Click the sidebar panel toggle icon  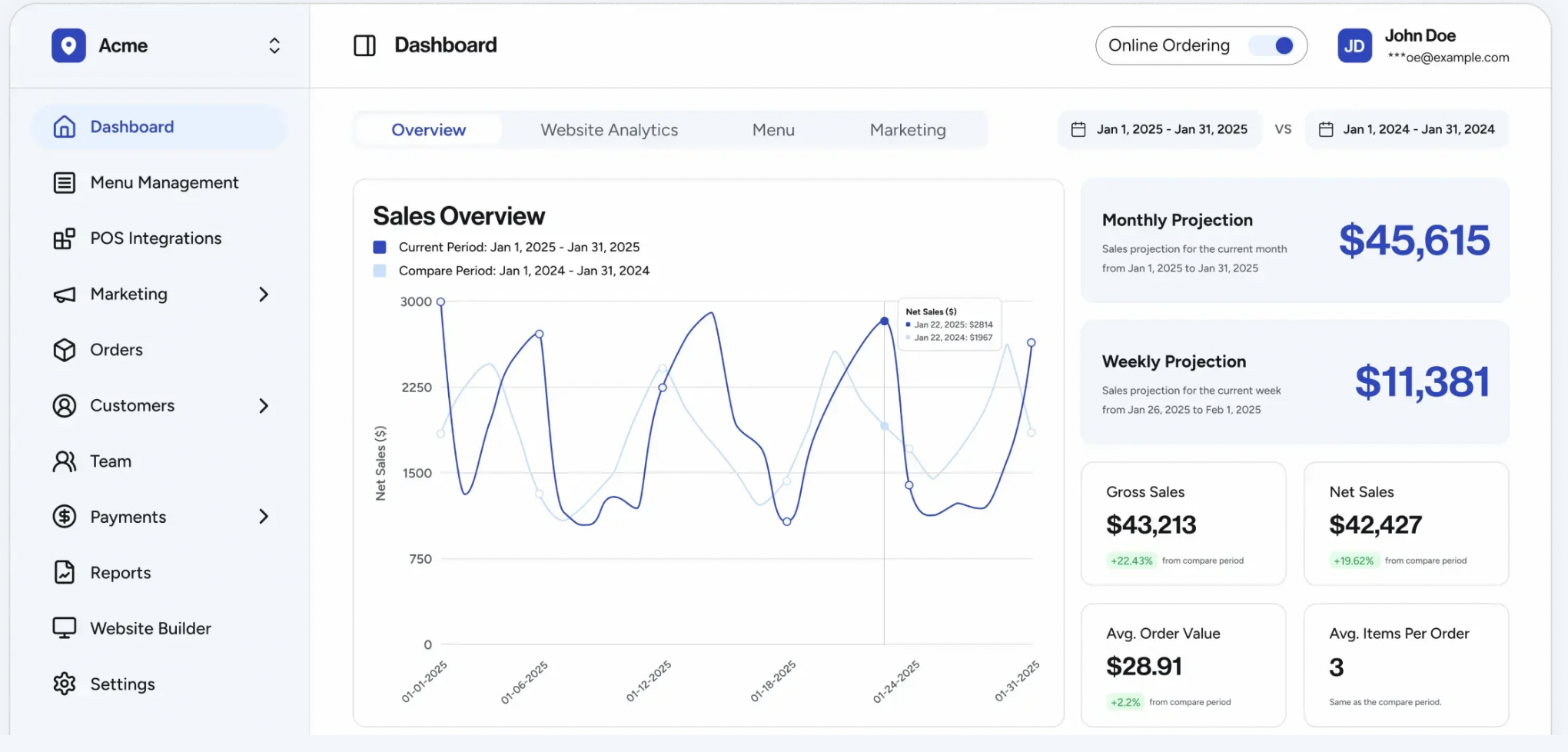point(364,45)
